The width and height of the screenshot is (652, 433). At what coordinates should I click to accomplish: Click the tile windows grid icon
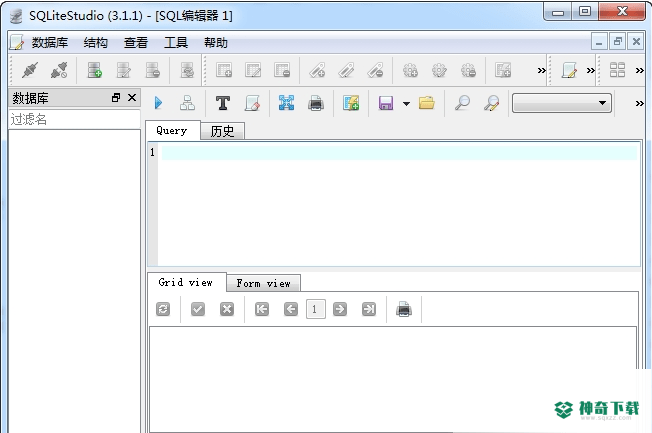click(617, 70)
